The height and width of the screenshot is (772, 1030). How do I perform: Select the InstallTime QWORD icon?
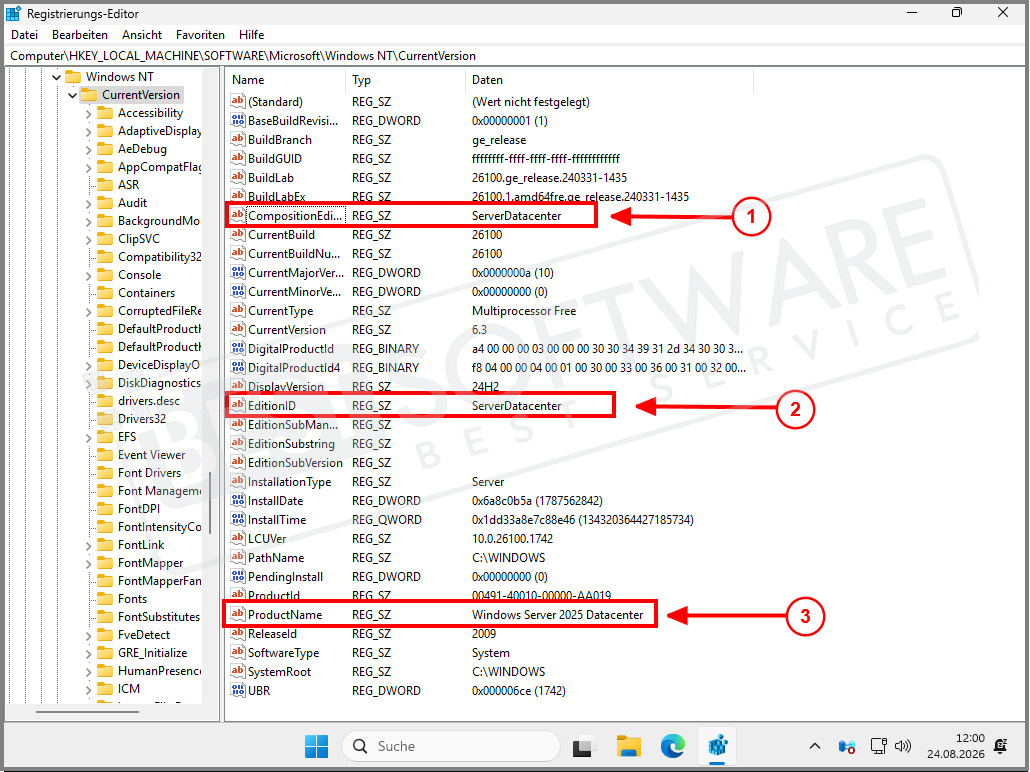coord(238,519)
